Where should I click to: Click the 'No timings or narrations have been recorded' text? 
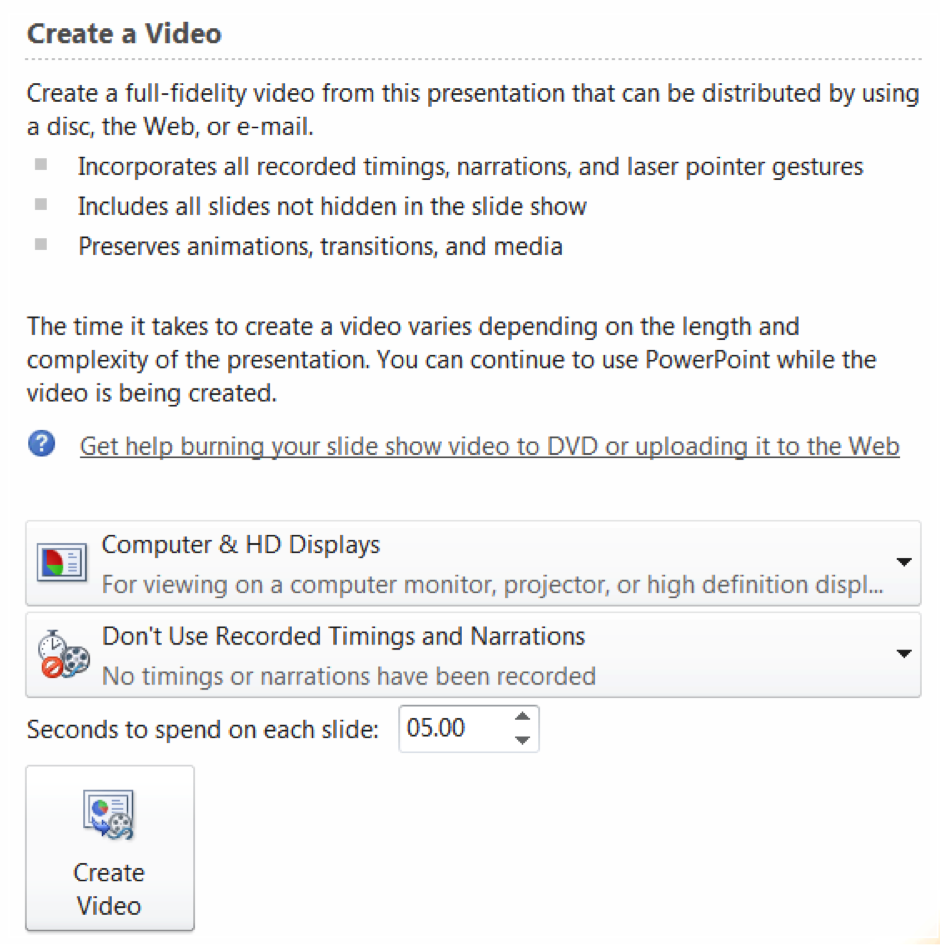click(x=349, y=676)
